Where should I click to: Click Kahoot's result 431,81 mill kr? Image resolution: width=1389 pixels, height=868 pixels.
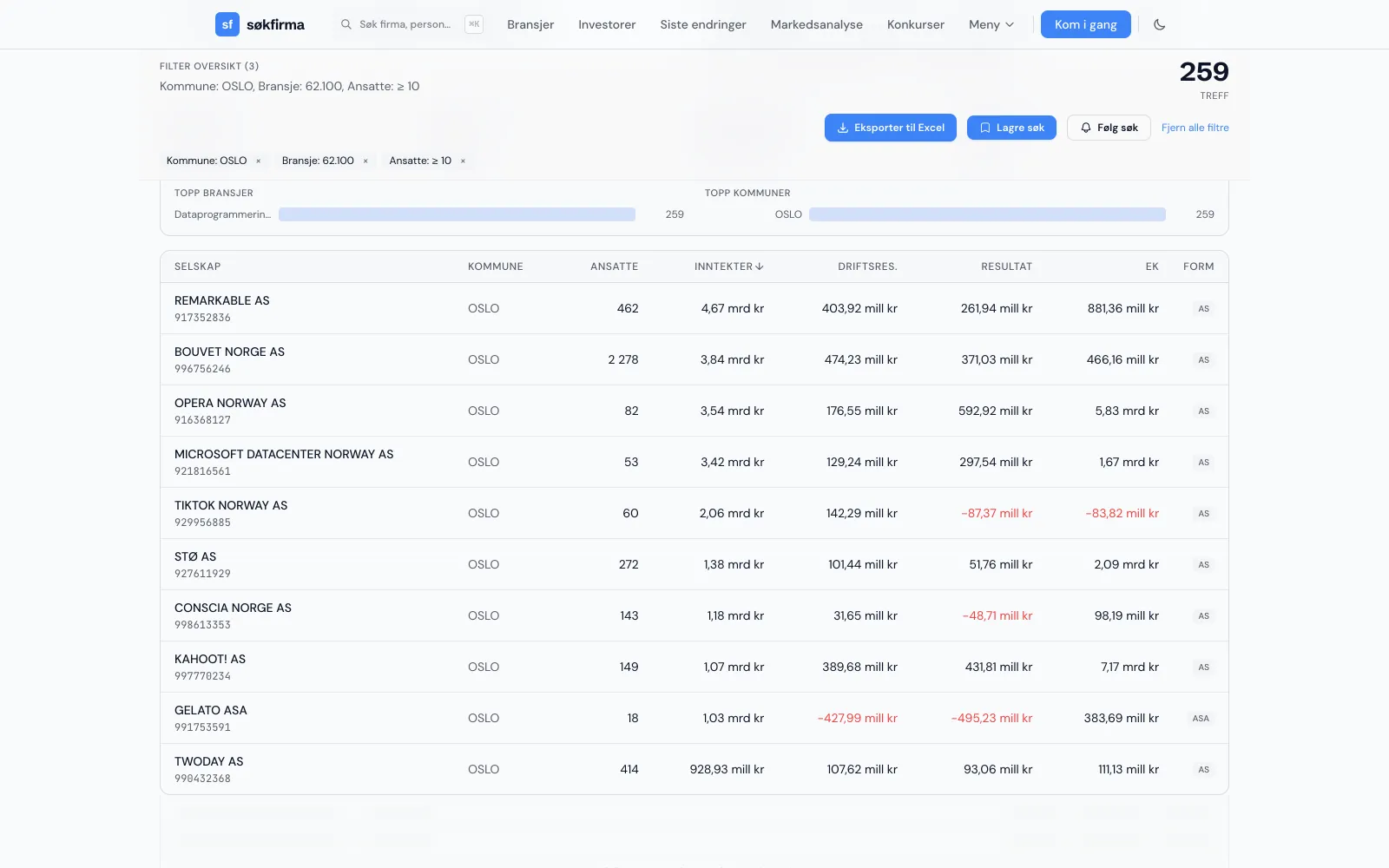pyautogui.click(x=999, y=667)
